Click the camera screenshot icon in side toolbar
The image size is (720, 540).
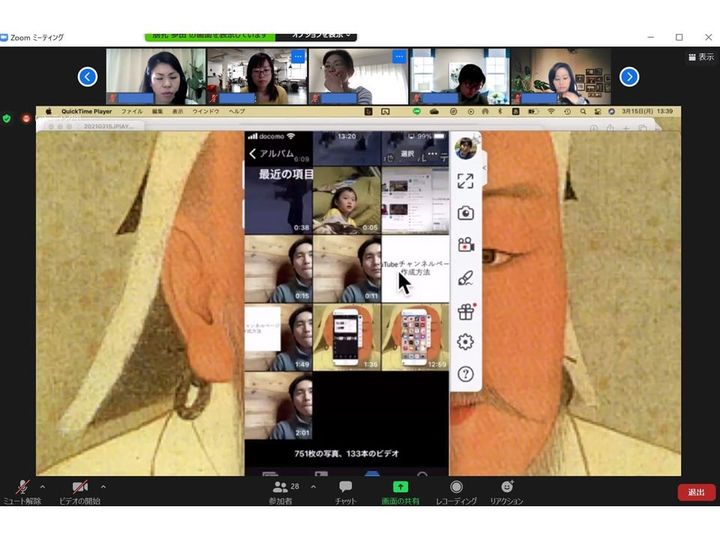tap(465, 213)
